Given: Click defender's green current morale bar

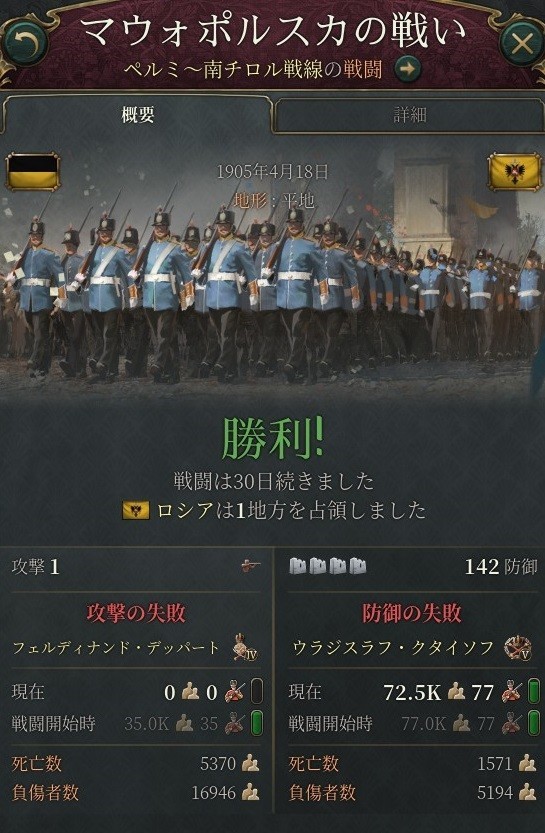Looking at the screenshot, I should pos(533,692).
